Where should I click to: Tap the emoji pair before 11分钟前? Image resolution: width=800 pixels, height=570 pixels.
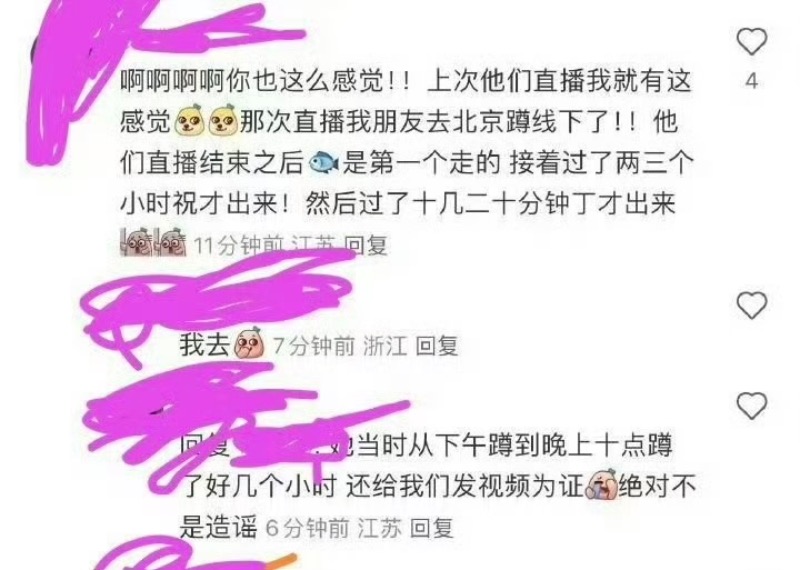tap(153, 242)
